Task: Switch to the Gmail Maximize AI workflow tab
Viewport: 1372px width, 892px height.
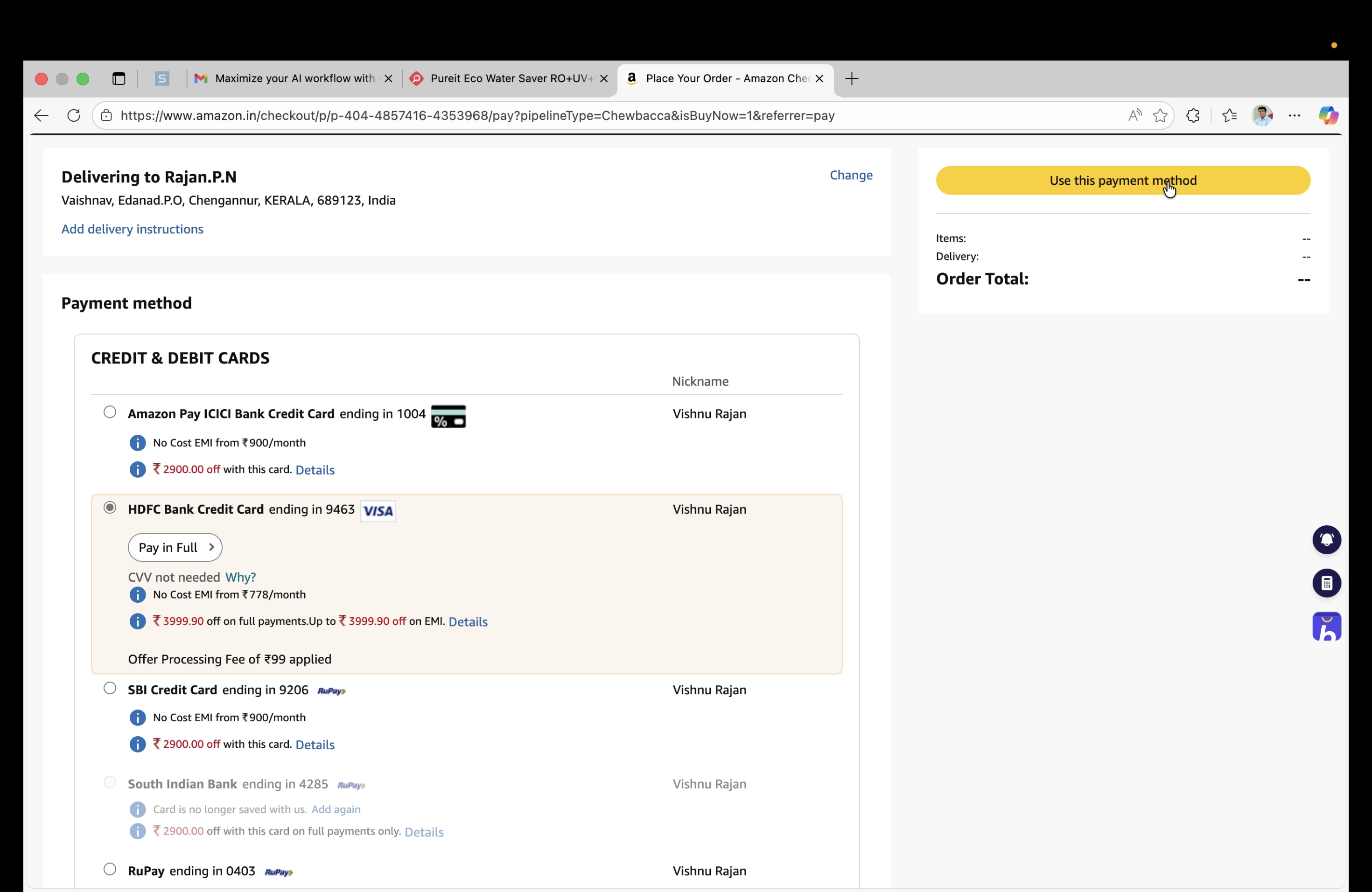Action: [288, 78]
